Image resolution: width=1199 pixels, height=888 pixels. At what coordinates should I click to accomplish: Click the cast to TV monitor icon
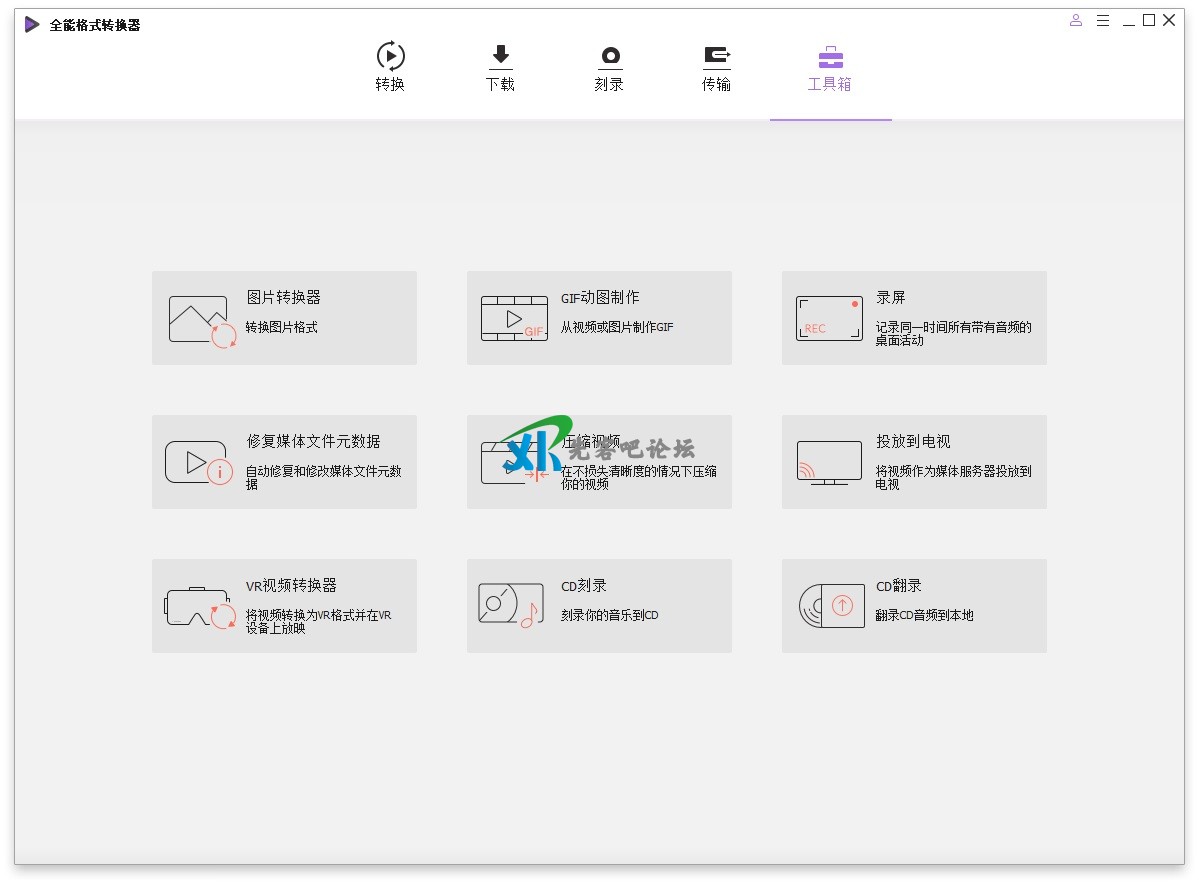click(829, 463)
